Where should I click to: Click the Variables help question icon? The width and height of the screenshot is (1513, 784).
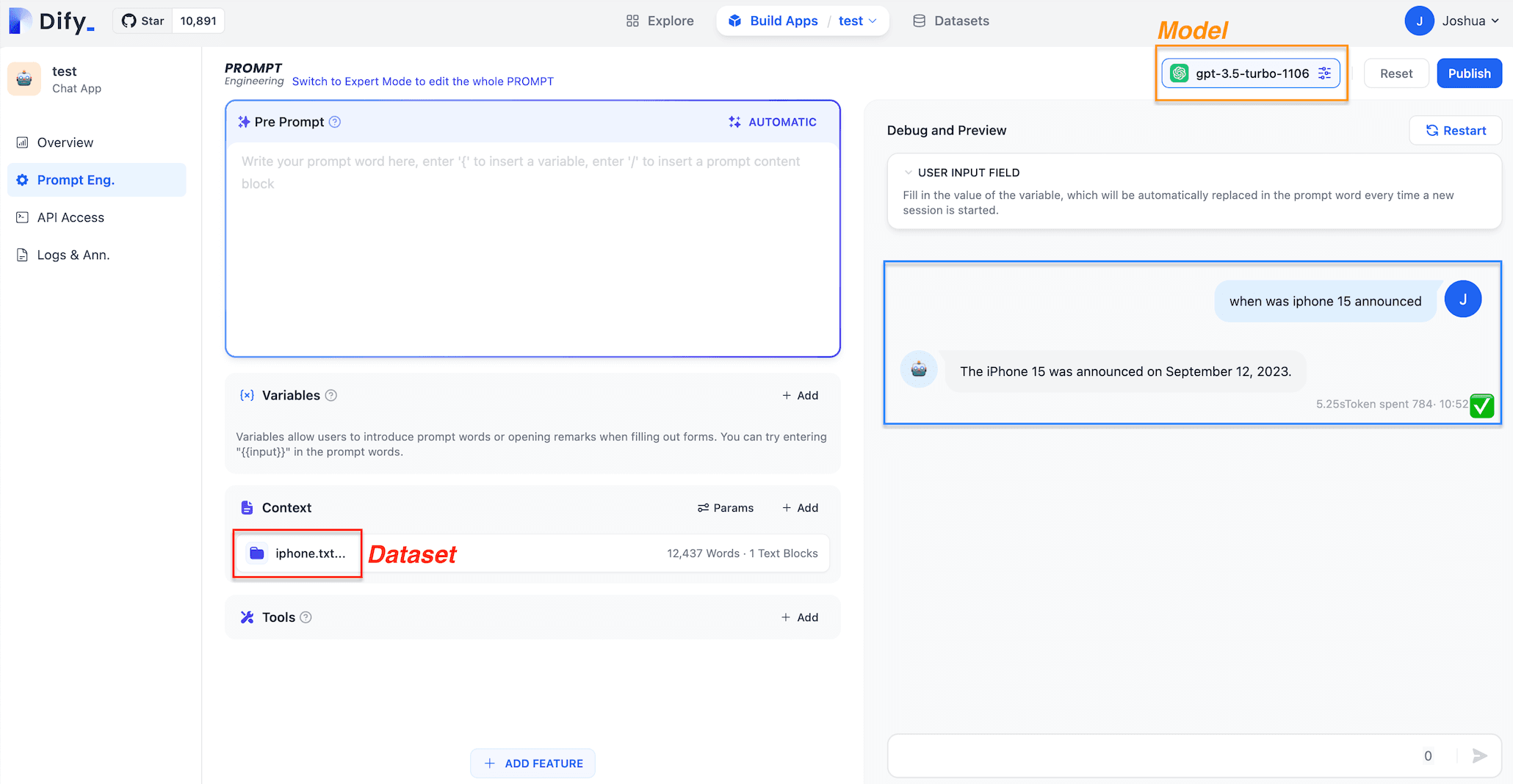pyautogui.click(x=331, y=396)
